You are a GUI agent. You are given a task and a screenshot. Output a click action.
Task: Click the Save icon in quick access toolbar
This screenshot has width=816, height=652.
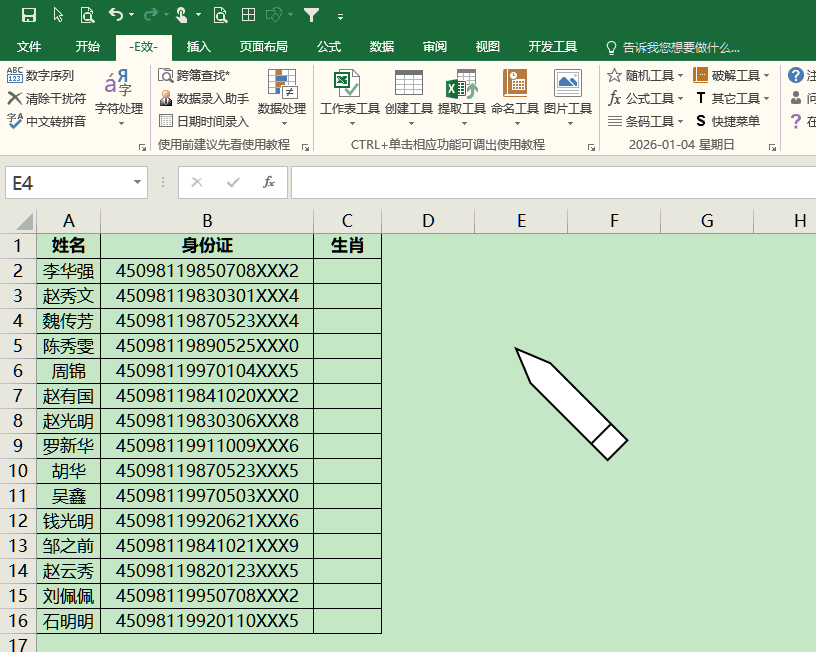click(x=28, y=15)
